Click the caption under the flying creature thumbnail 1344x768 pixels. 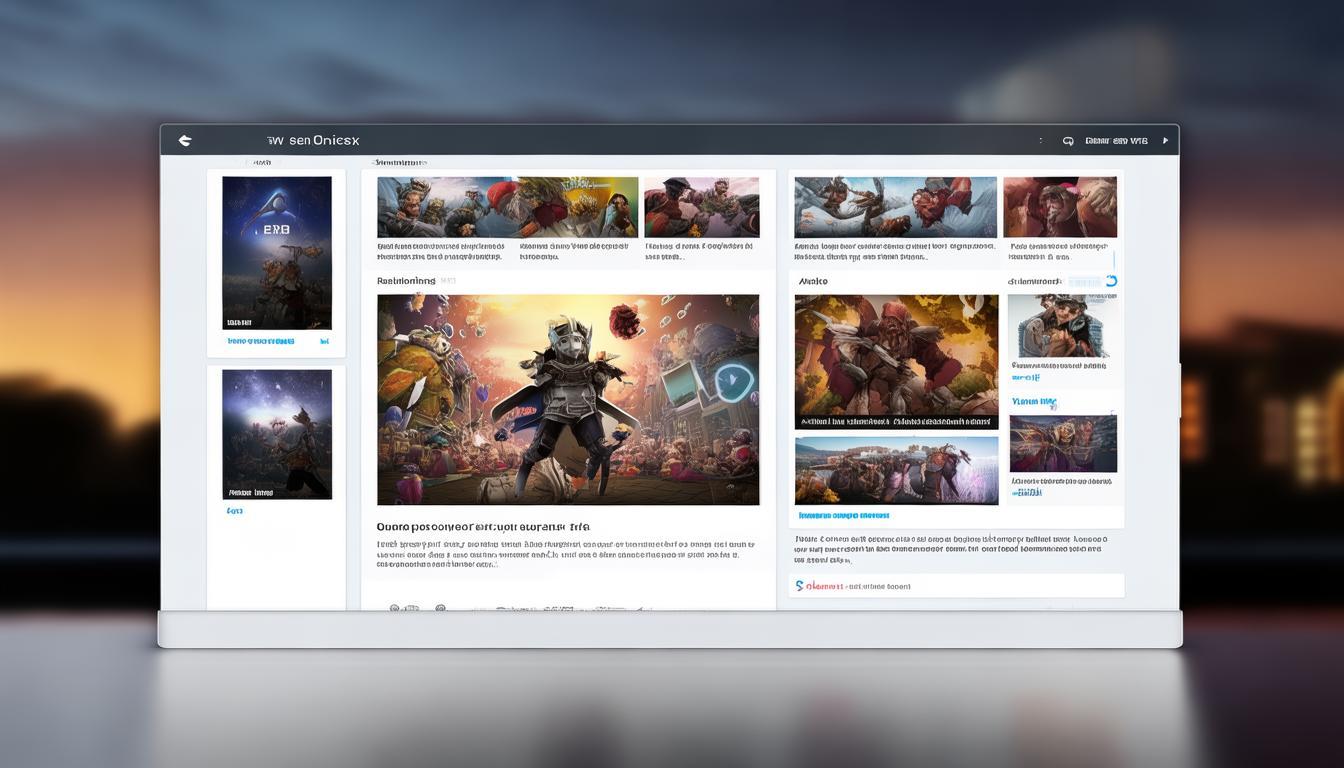tap(894, 251)
